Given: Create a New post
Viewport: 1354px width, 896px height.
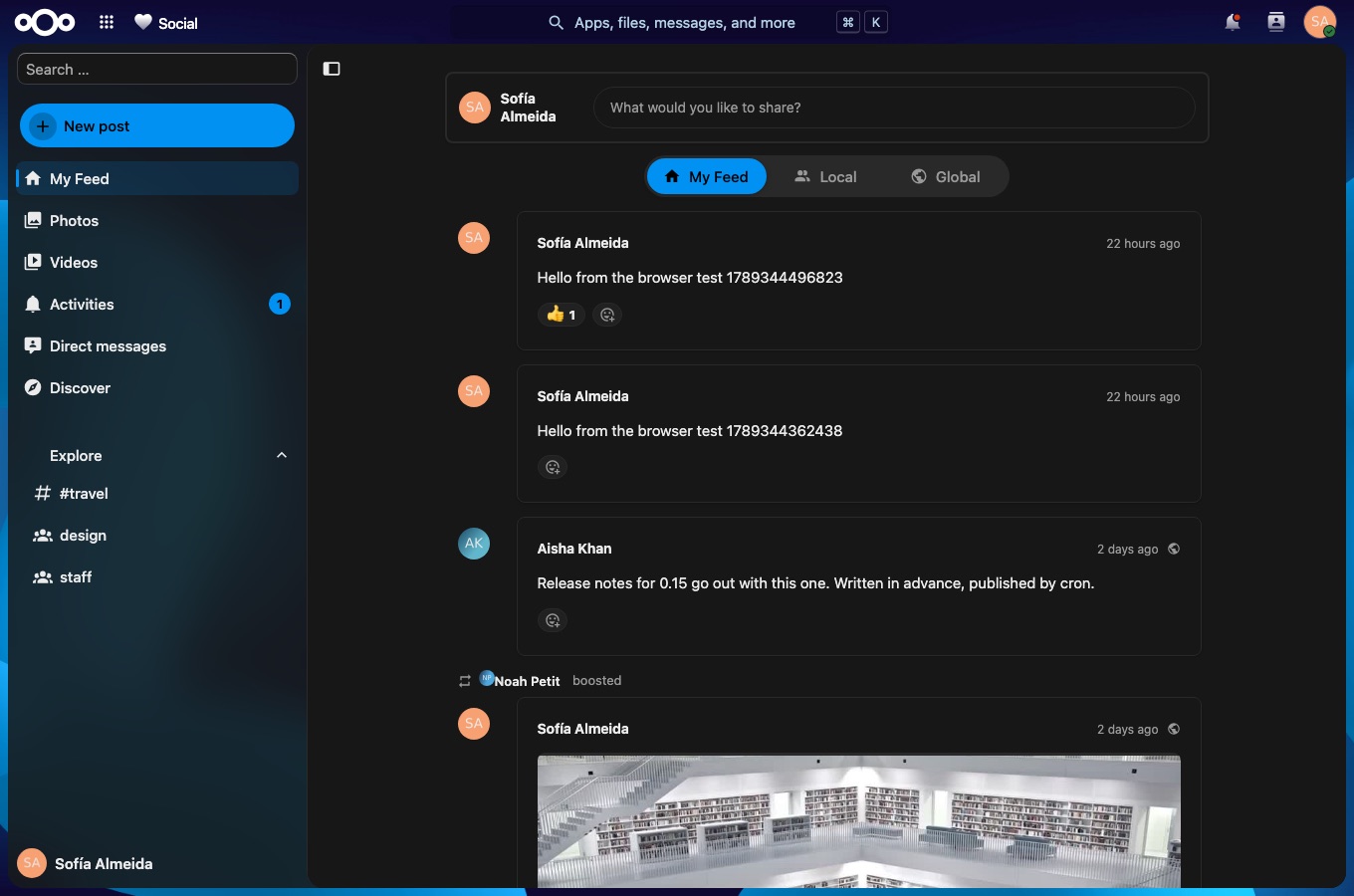Looking at the screenshot, I should pyautogui.click(x=157, y=125).
